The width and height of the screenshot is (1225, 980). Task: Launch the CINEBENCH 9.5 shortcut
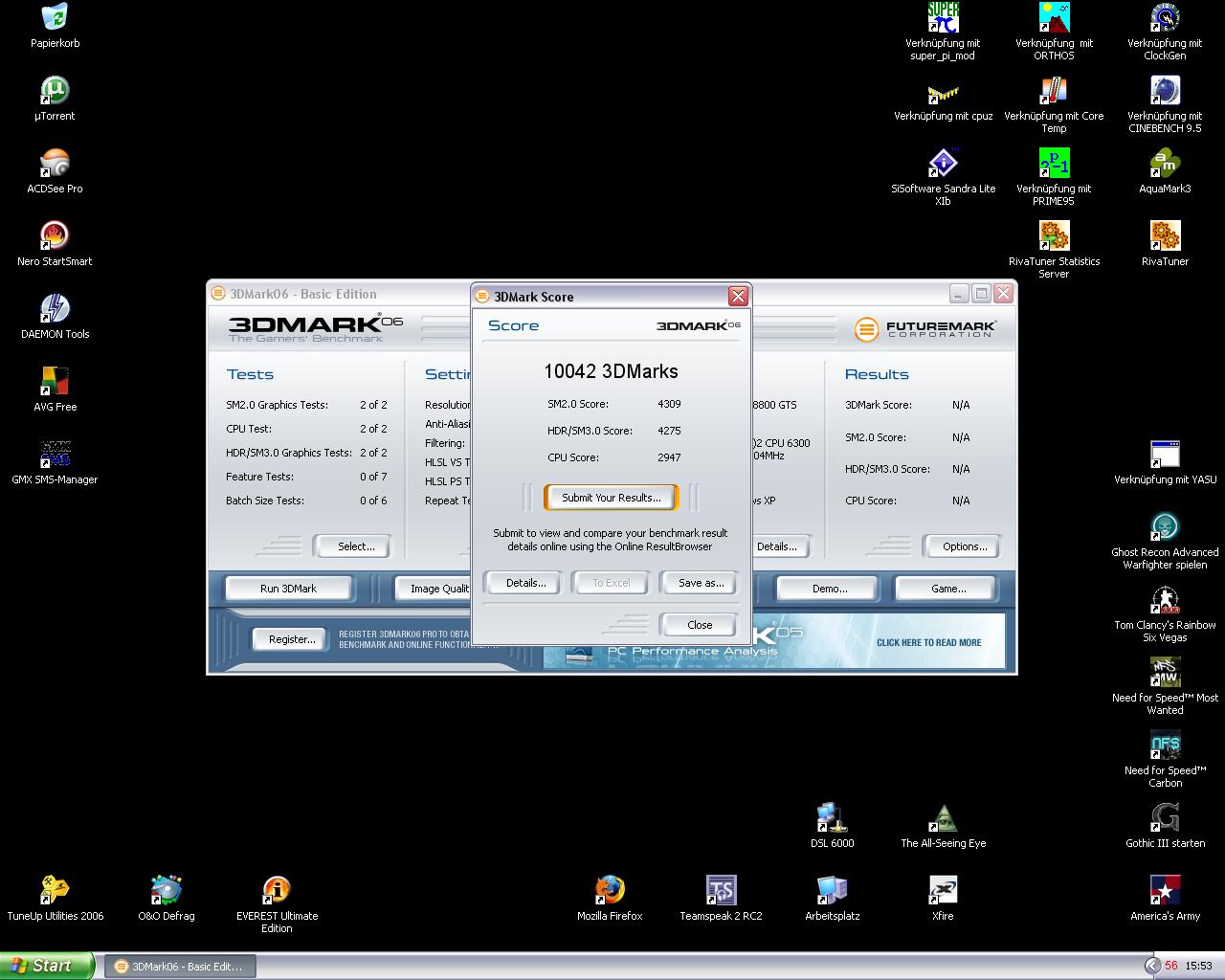coord(1165,91)
